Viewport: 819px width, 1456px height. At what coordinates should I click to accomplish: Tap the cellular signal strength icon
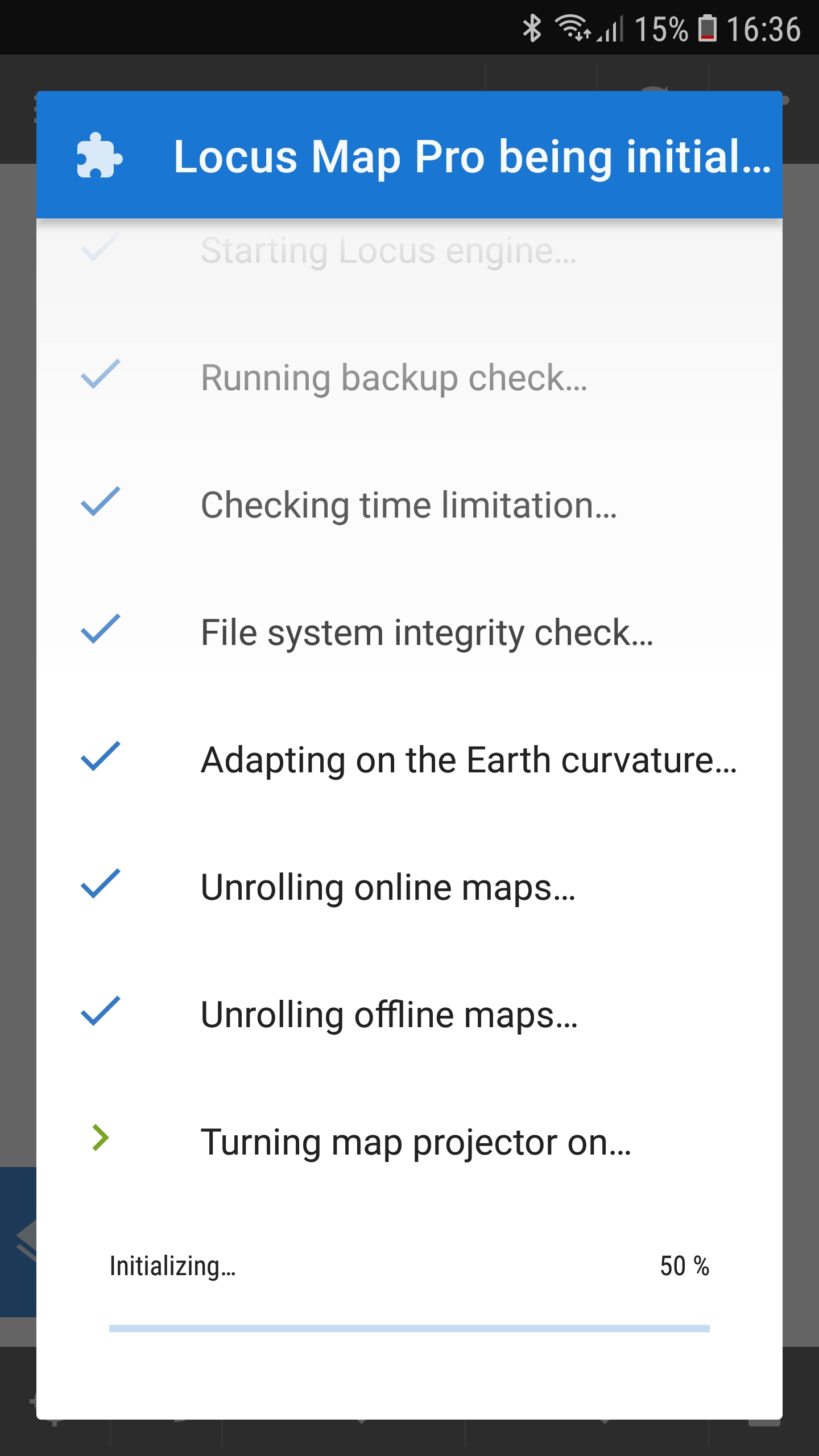click(x=611, y=28)
